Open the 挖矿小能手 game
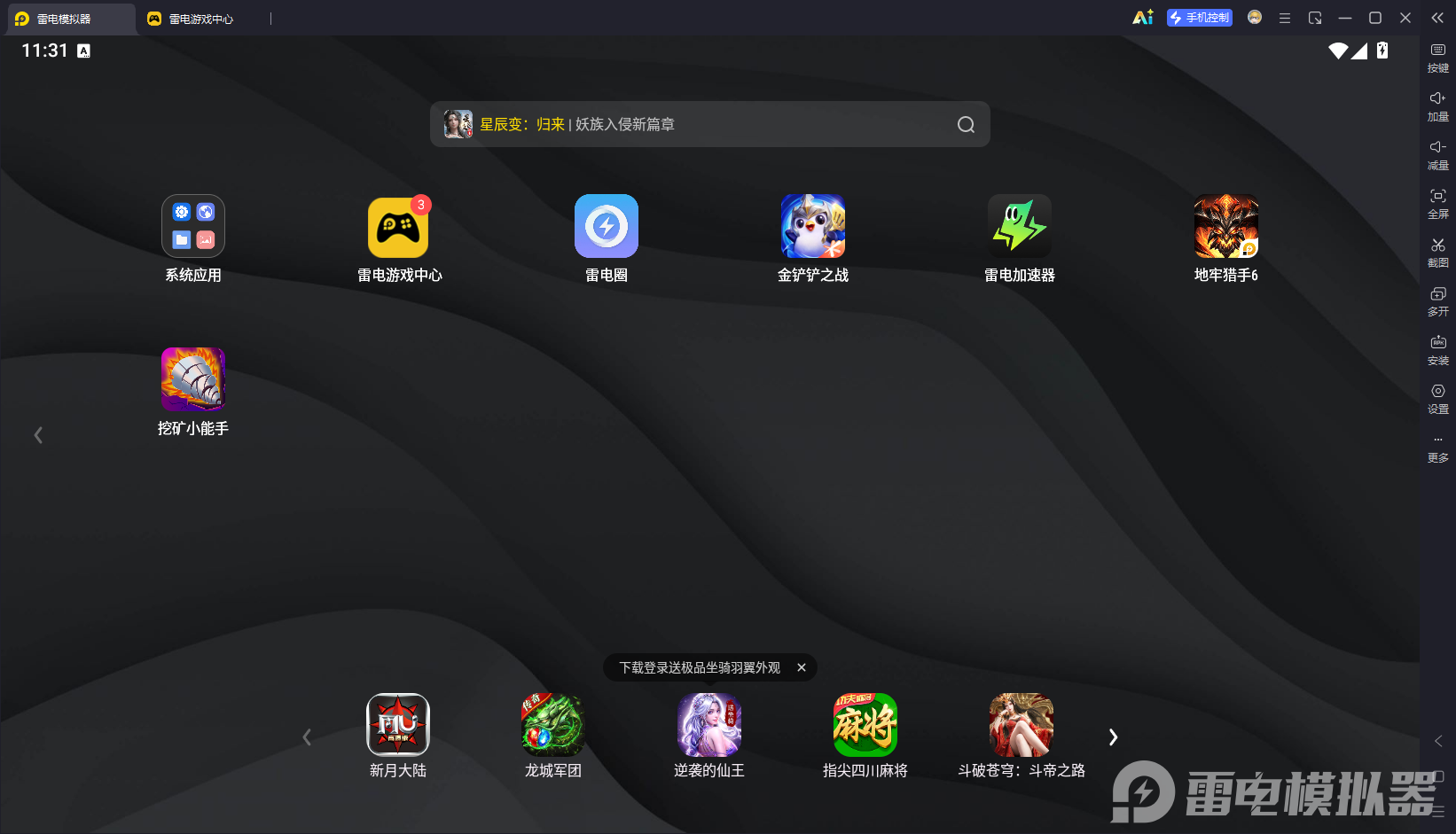The height and width of the screenshot is (834, 1456). pyautogui.click(x=193, y=379)
